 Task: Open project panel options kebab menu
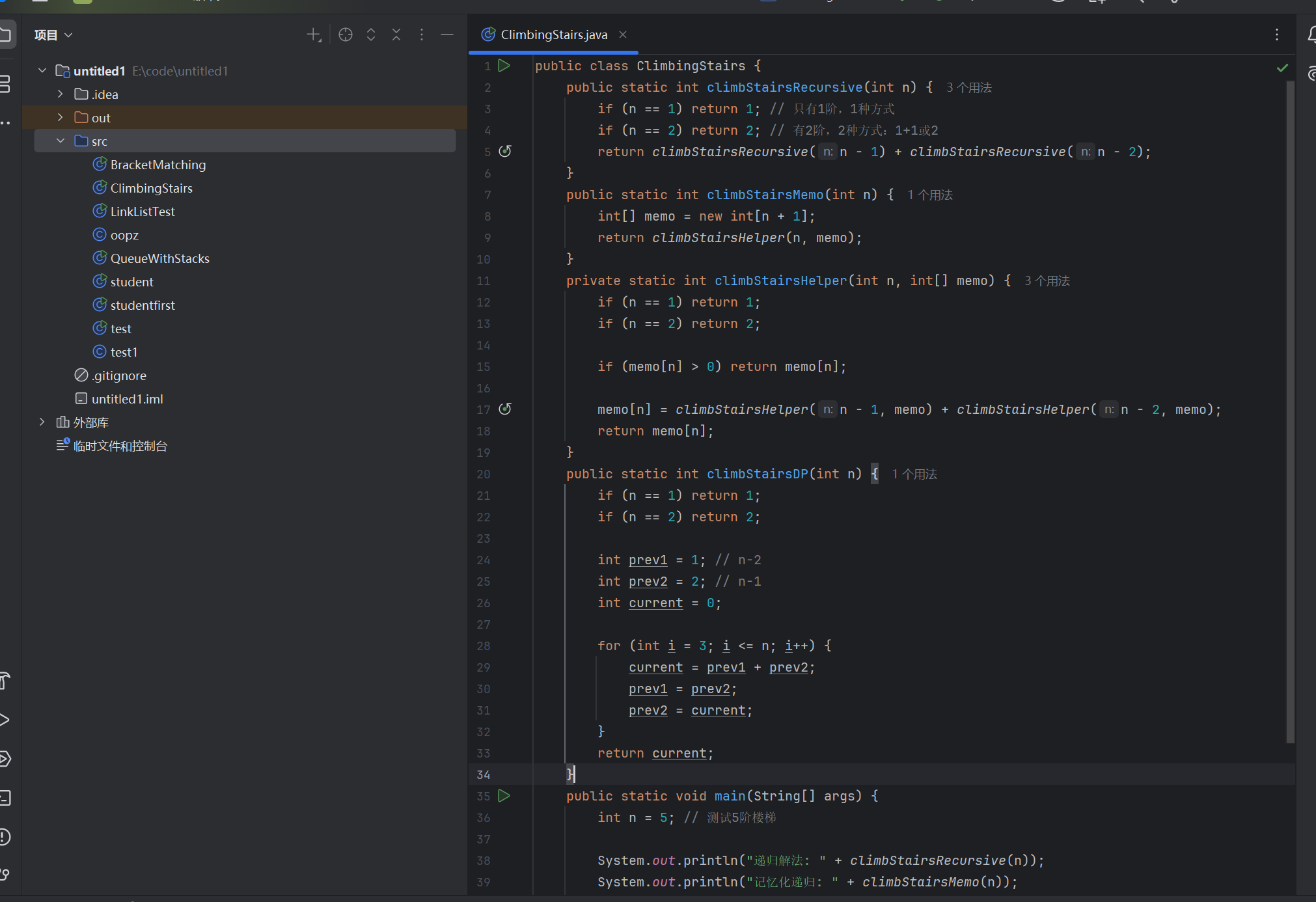point(422,35)
